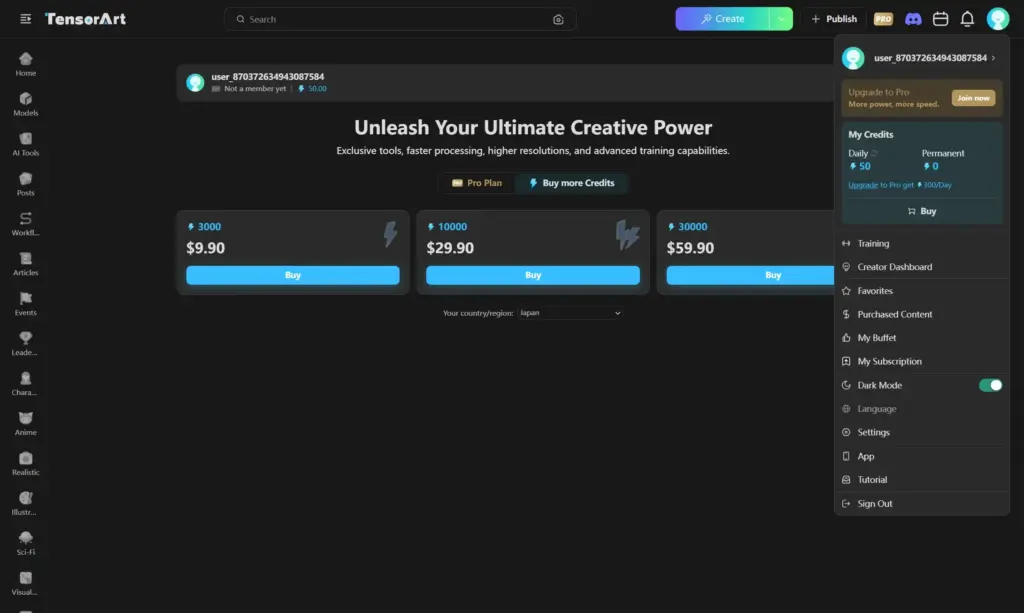Open the Discord link icon

pyautogui.click(x=913, y=19)
